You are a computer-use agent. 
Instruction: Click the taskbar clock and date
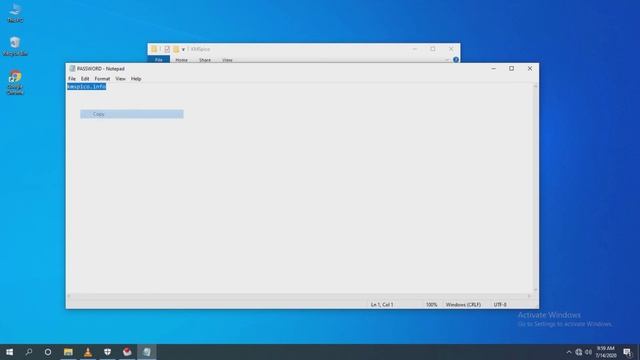606,352
